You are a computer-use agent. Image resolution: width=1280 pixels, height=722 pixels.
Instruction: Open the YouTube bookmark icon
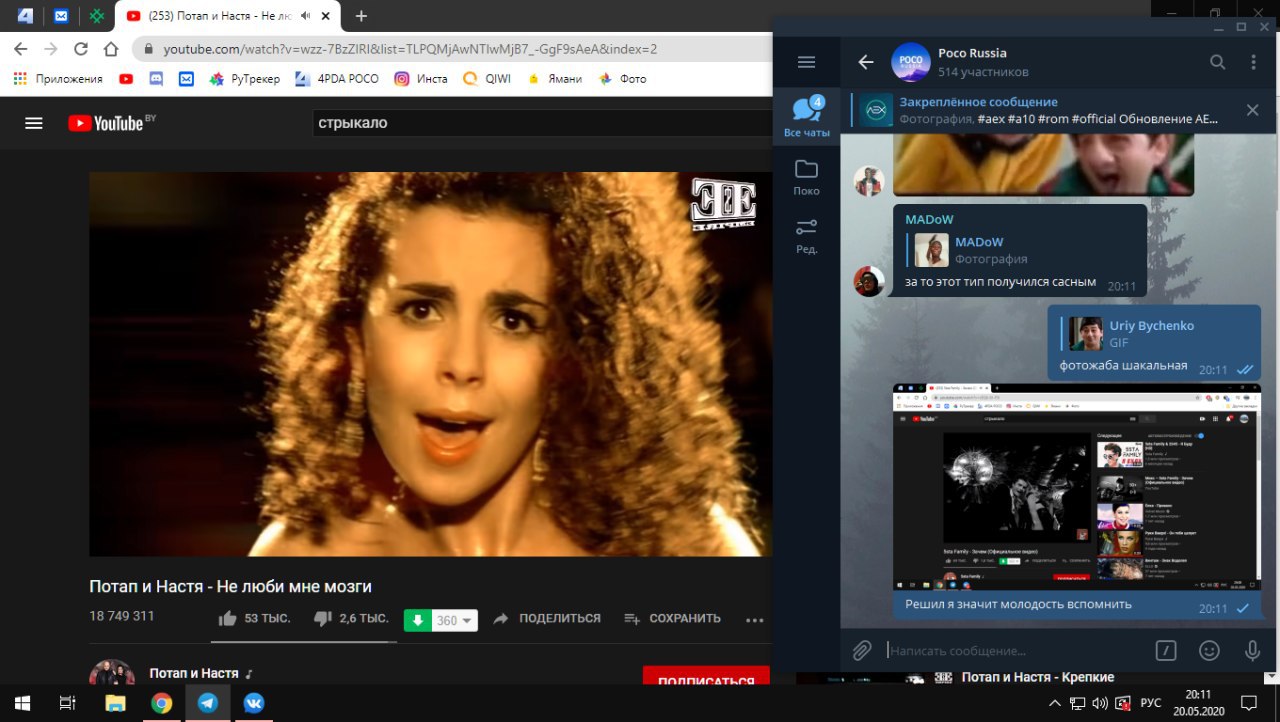pos(126,79)
